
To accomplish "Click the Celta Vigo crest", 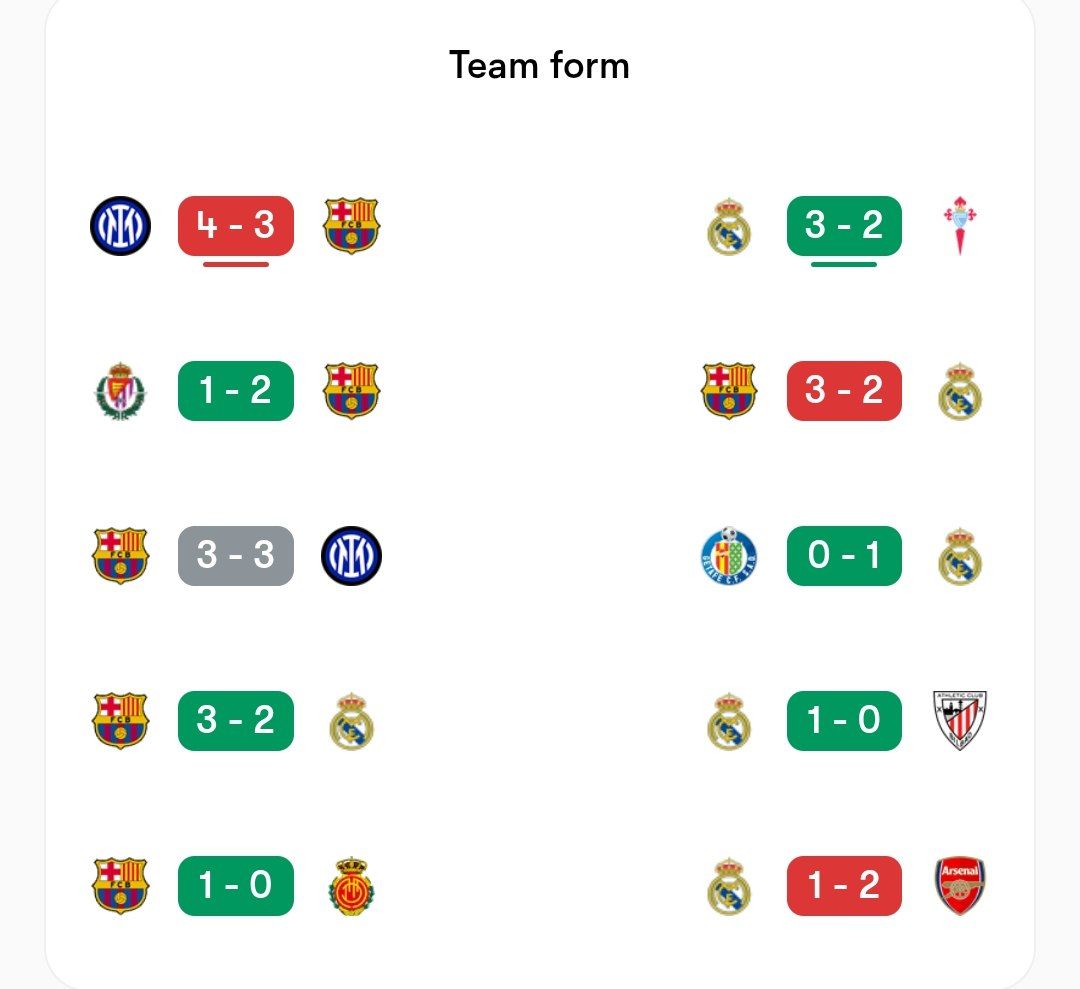I will point(960,226).
